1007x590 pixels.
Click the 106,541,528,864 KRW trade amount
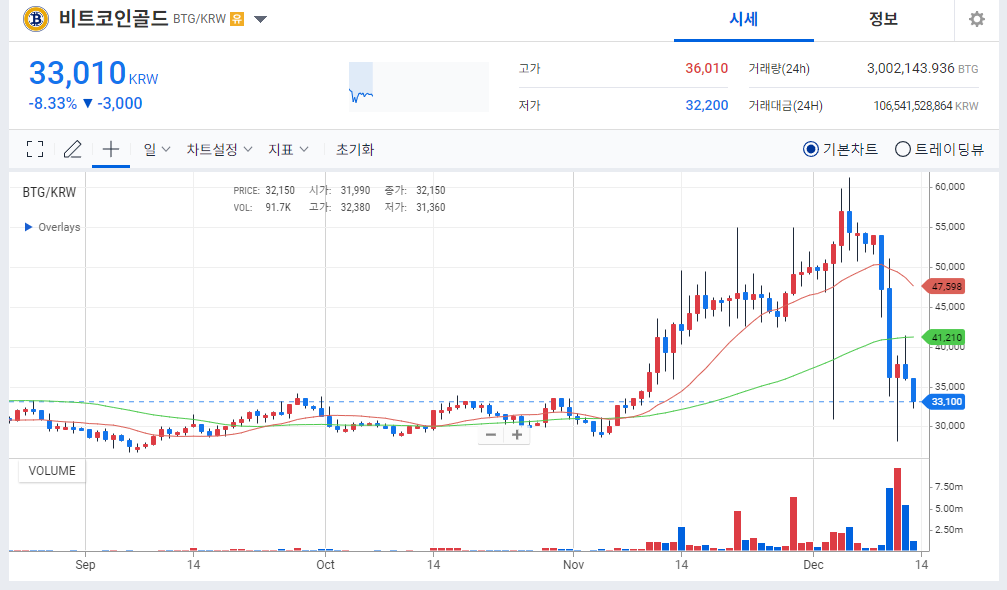[925, 105]
